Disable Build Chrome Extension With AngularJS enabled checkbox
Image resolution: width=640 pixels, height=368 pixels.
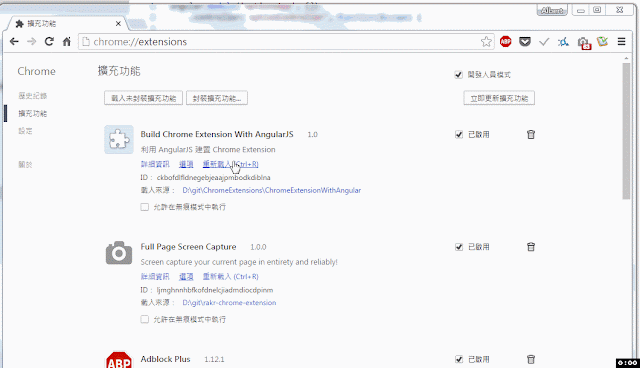[459, 135]
